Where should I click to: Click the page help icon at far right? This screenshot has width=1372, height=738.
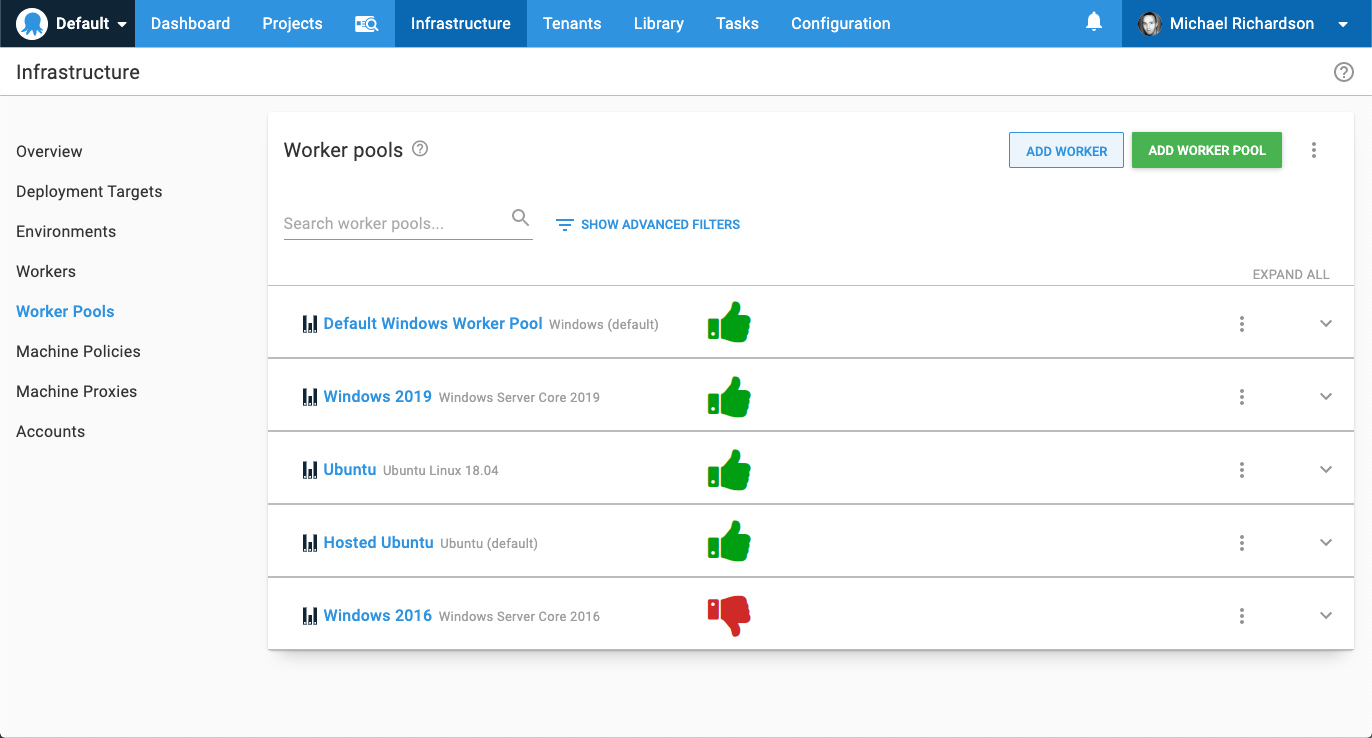point(1344,72)
